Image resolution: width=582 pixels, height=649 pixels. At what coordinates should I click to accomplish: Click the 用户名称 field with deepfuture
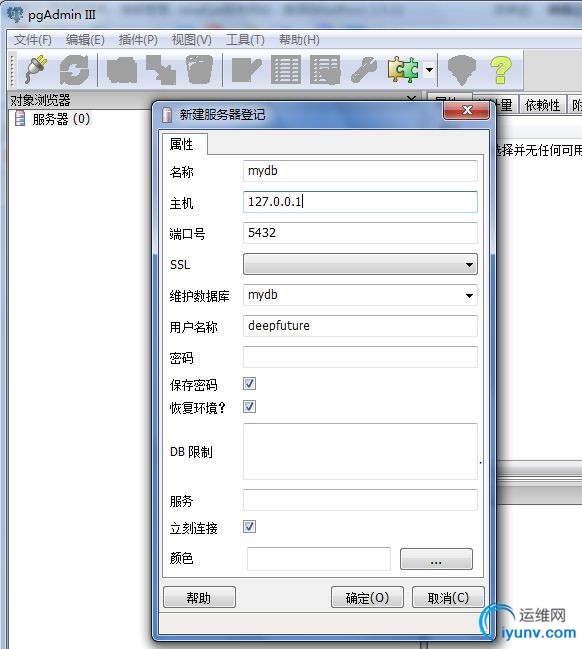point(360,326)
